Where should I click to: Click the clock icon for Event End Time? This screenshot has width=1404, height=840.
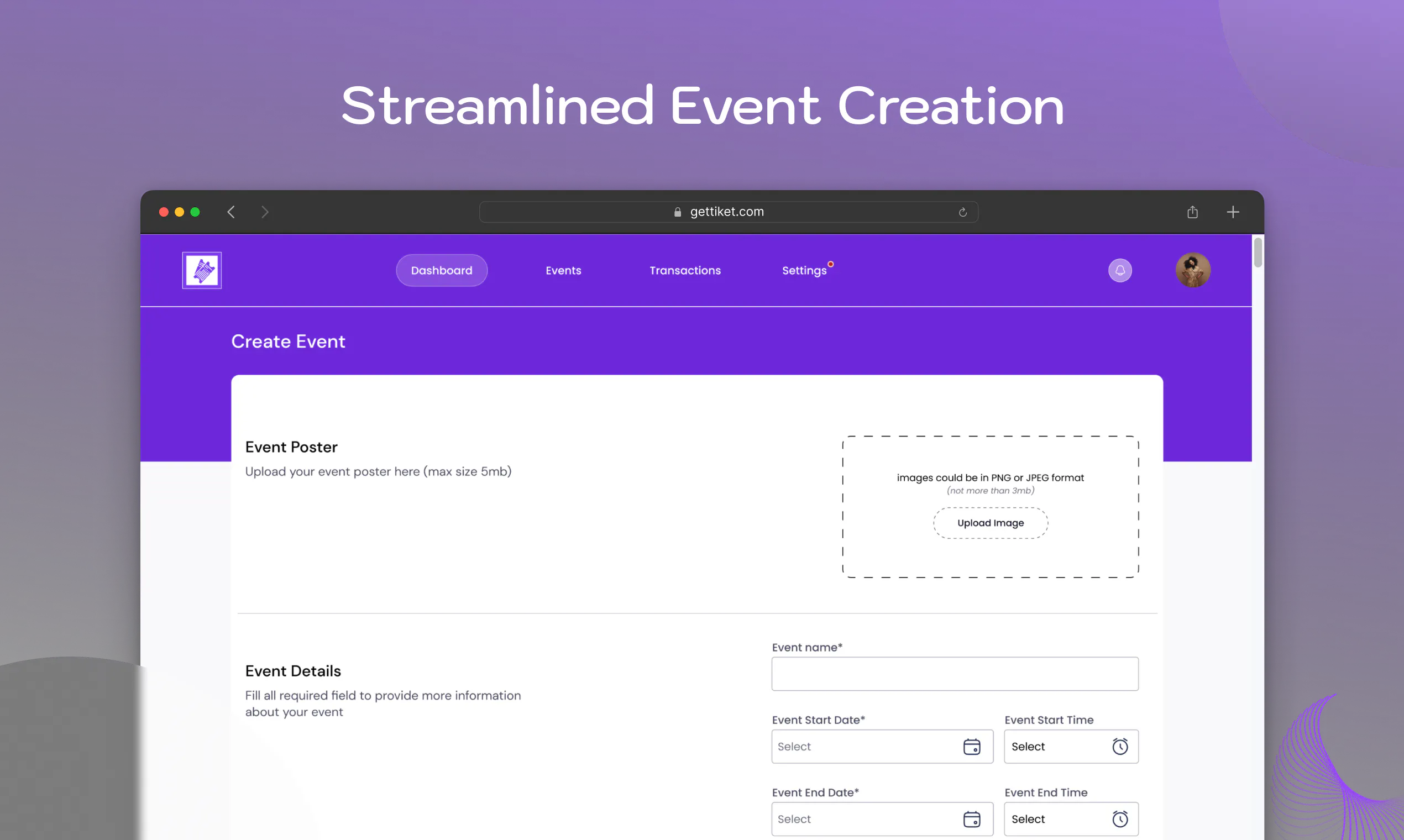point(1120,819)
